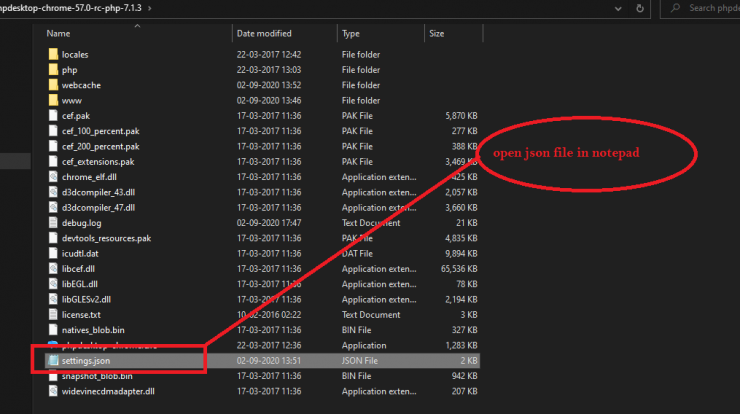This screenshot has width=740, height=414.
Task: Click the webcache folder icon
Action: [x=53, y=85]
